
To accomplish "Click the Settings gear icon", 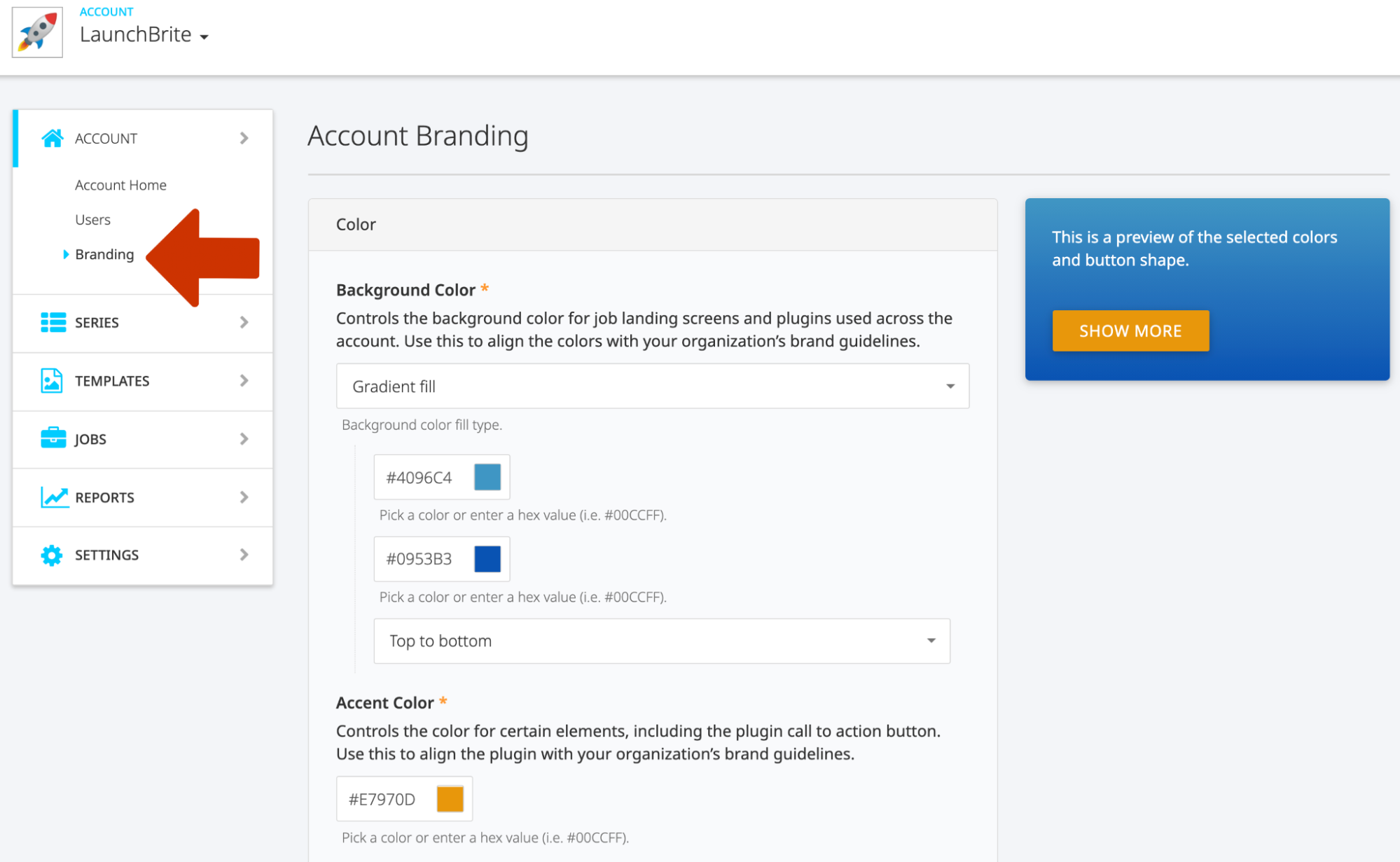I will 52,555.
